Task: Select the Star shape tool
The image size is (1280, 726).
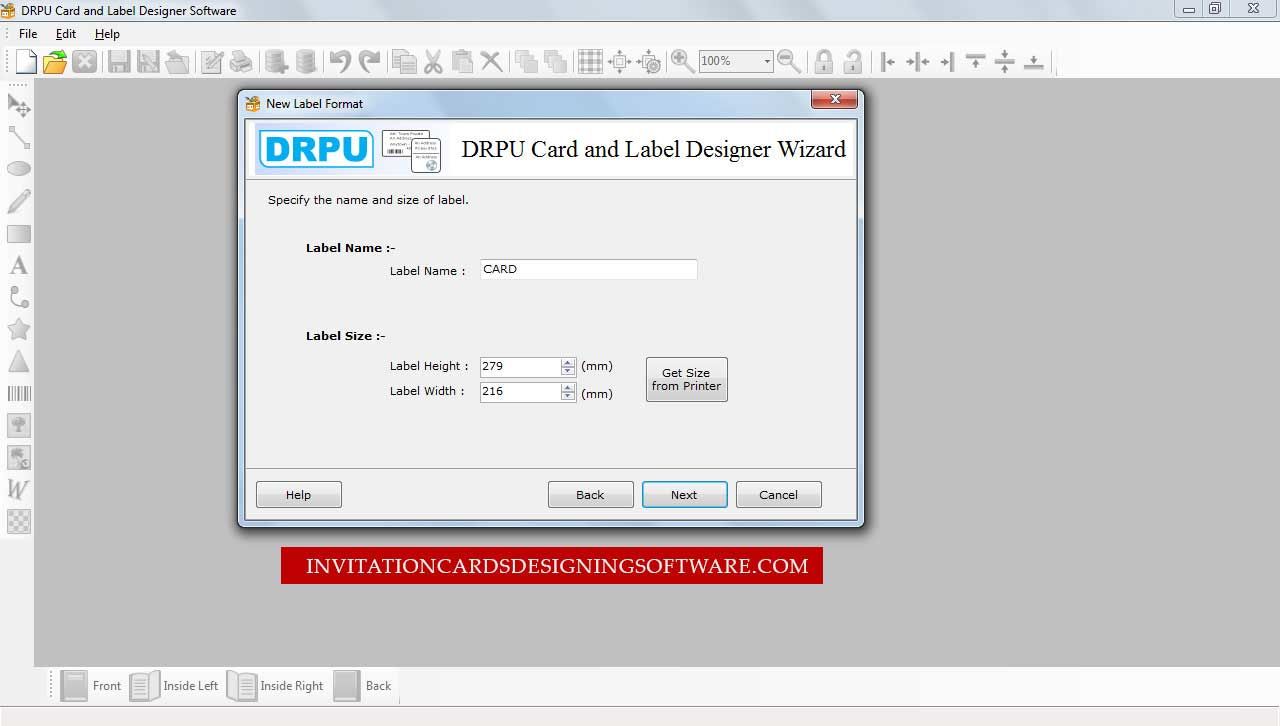Action: pos(19,329)
